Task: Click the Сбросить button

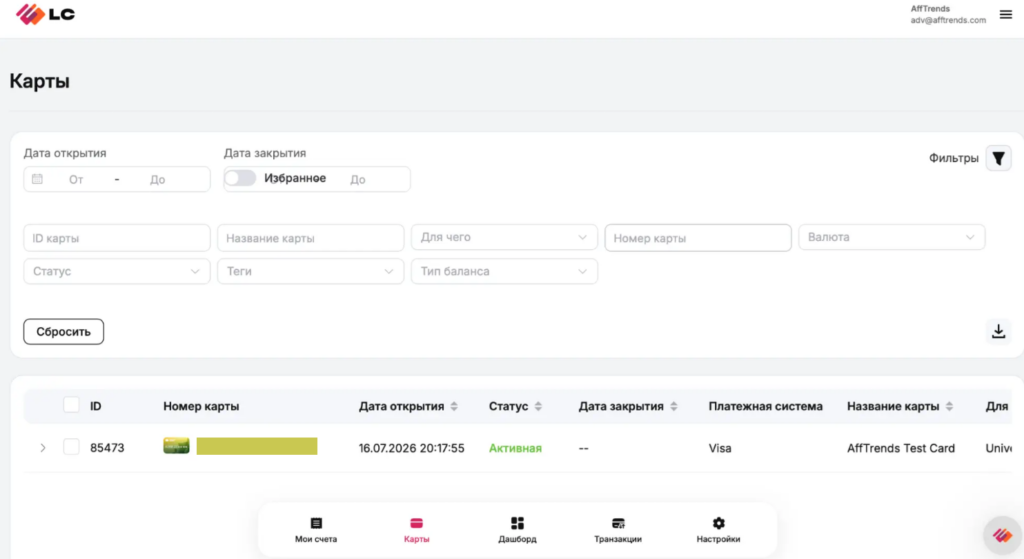Action: [63, 332]
